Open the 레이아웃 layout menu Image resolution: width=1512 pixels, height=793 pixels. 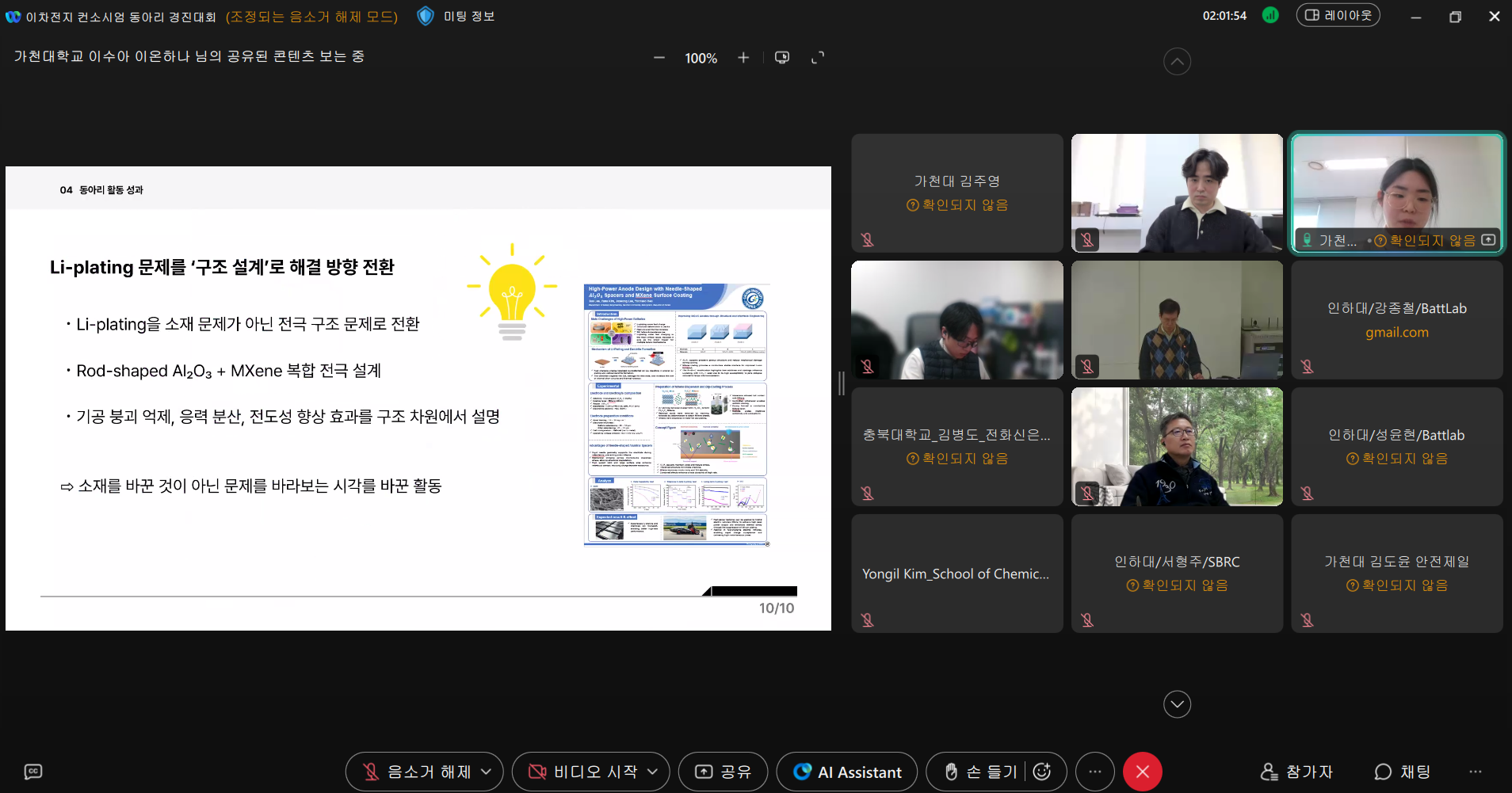(1338, 15)
